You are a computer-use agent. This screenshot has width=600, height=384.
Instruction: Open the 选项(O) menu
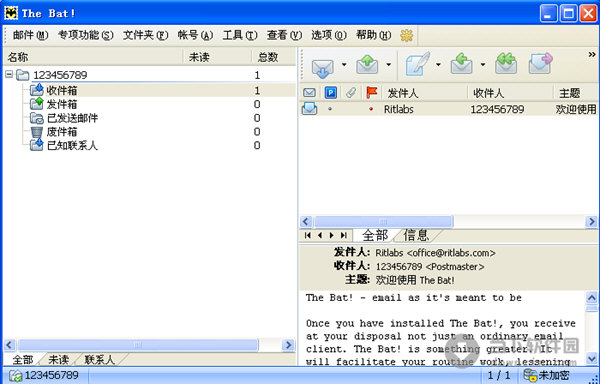[x=329, y=35]
